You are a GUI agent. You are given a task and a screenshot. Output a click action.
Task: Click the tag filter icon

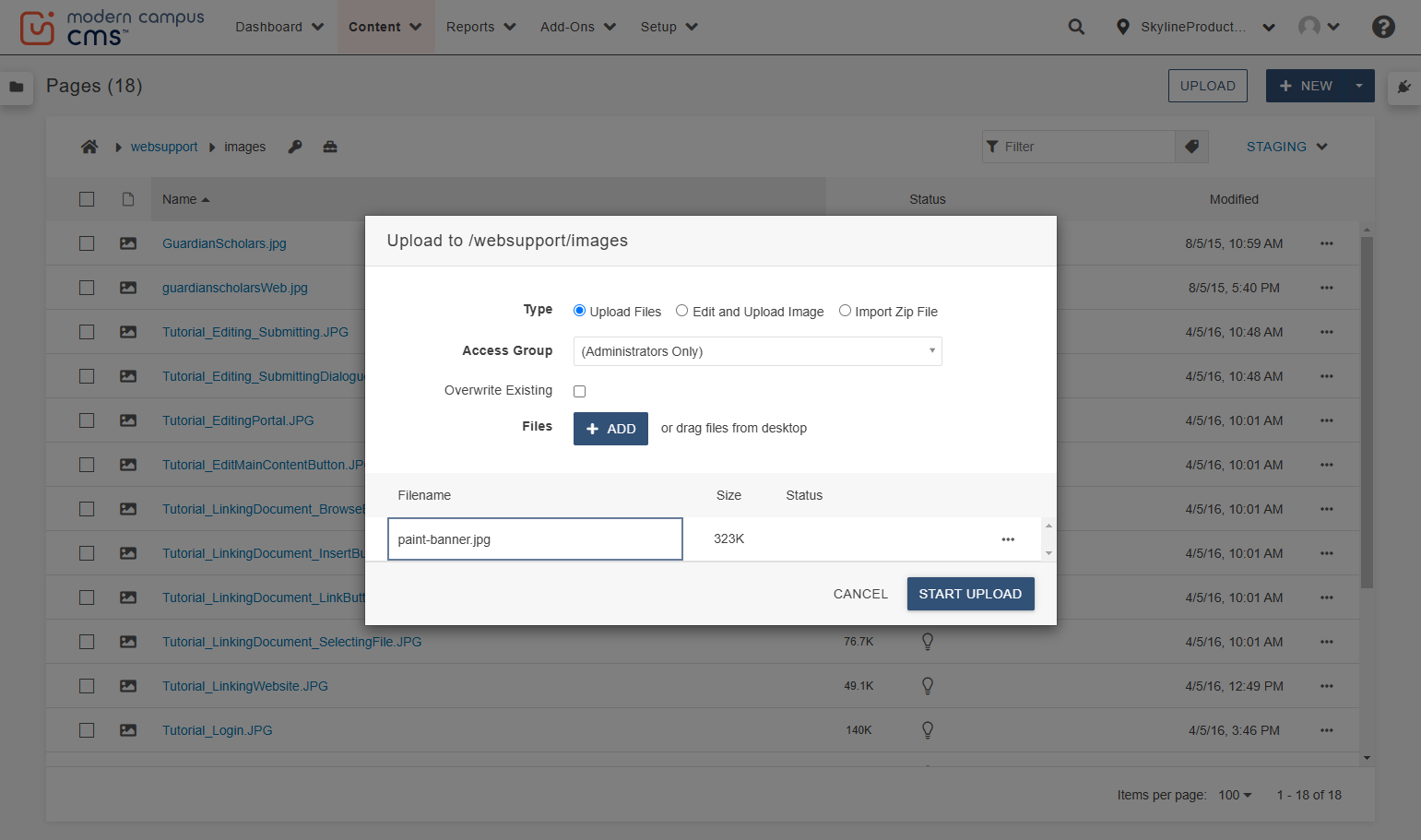[1191, 147]
